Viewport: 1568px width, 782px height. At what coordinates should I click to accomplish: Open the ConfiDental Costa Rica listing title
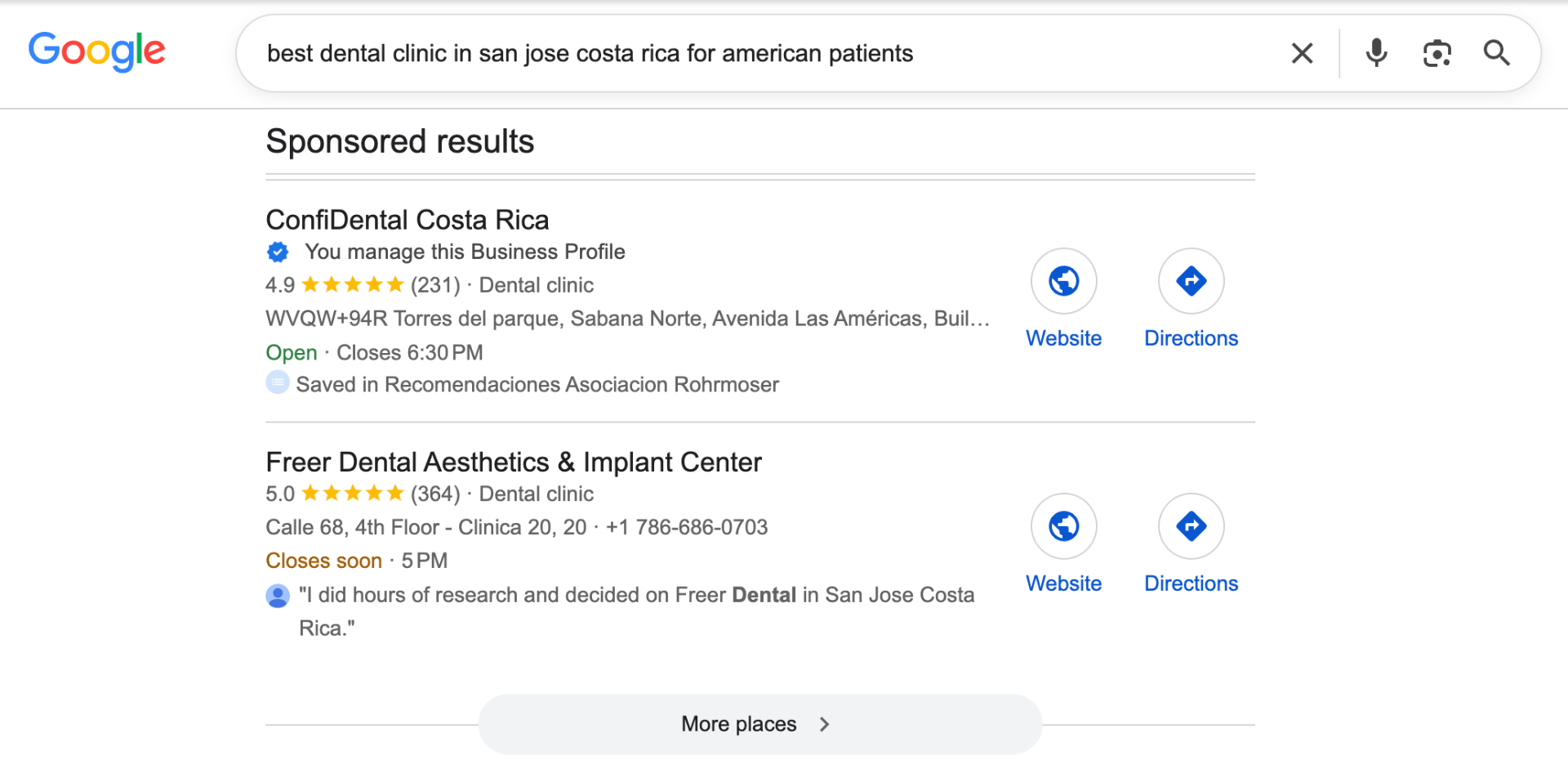407,220
